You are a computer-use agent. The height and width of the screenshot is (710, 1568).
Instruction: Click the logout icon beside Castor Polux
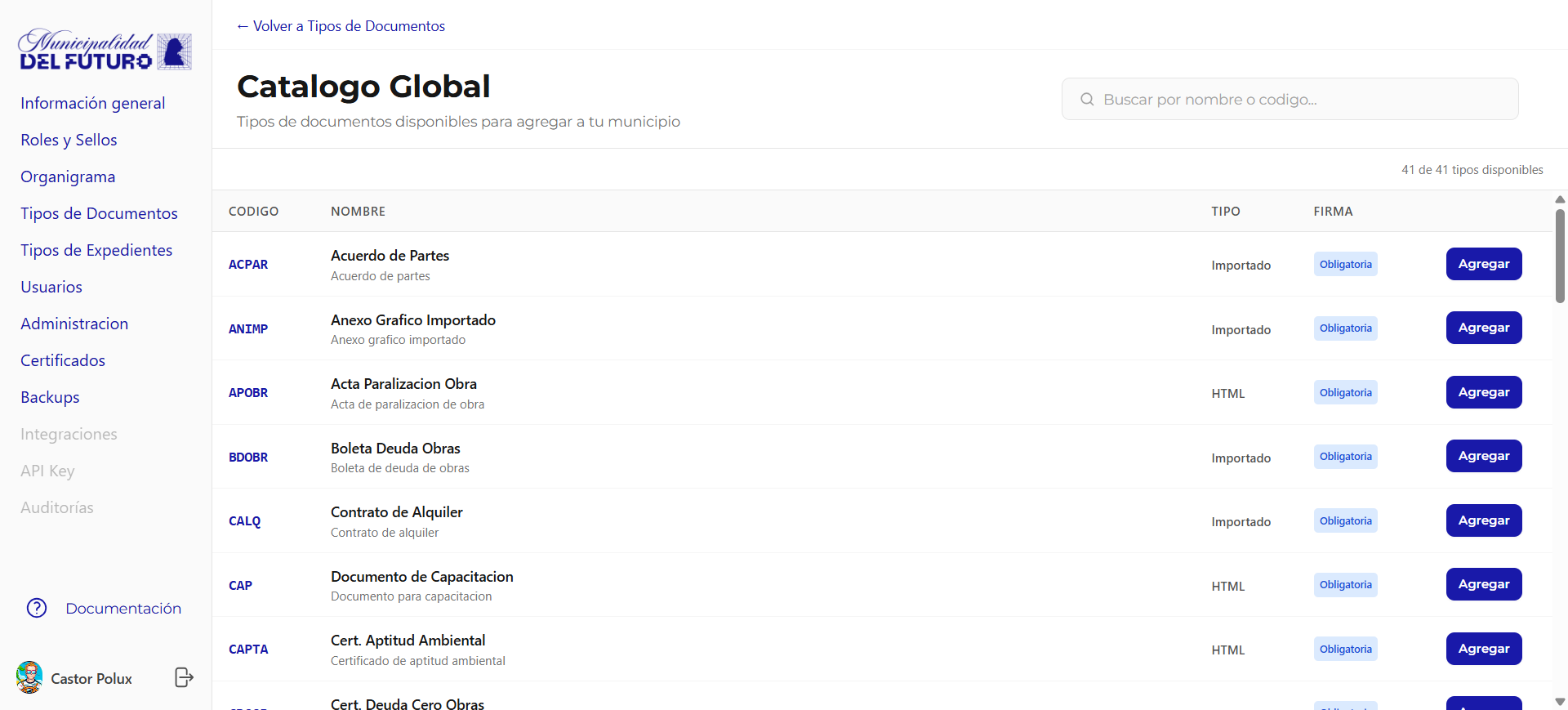click(x=184, y=677)
